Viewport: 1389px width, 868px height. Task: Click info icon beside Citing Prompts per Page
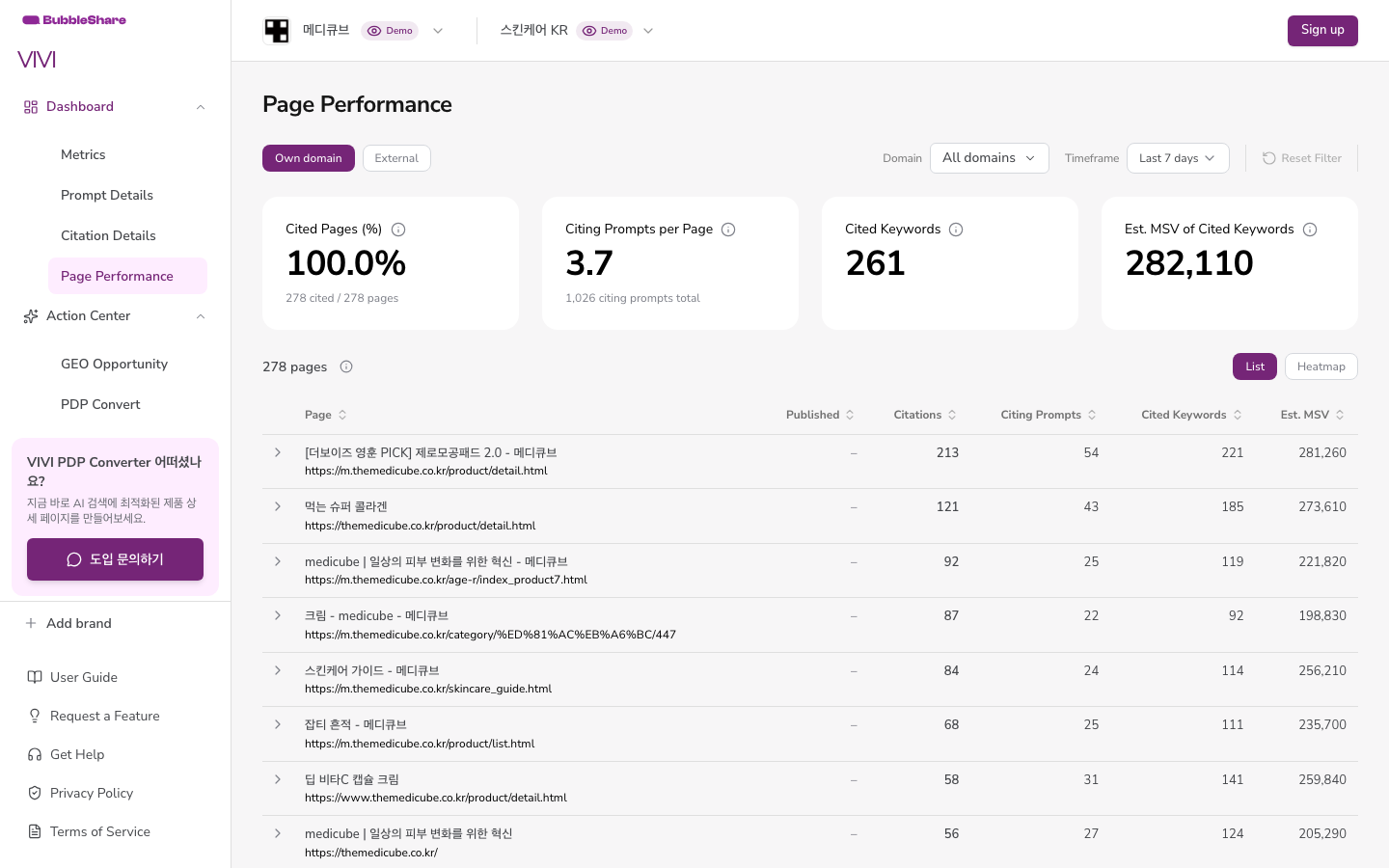(x=728, y=230)
